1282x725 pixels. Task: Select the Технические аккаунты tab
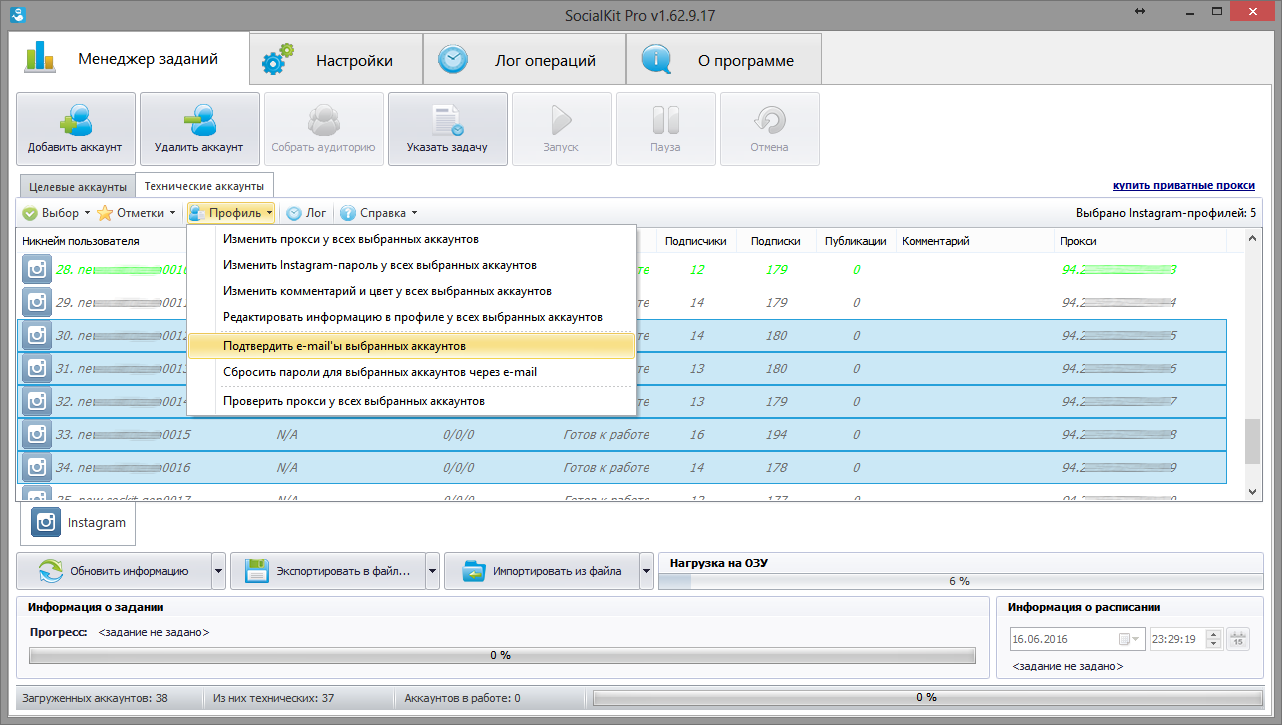point(205,185)
